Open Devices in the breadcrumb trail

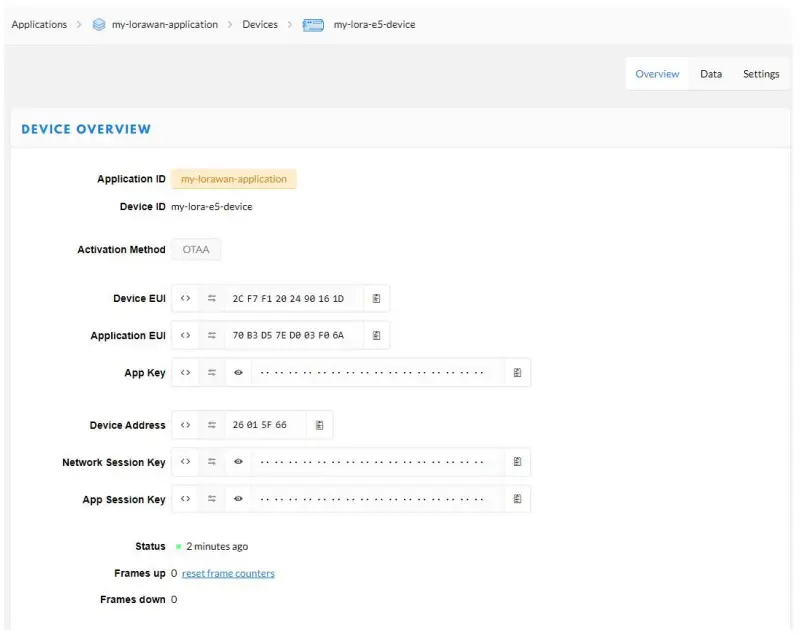pyautogui.click(x=260, y=24)
